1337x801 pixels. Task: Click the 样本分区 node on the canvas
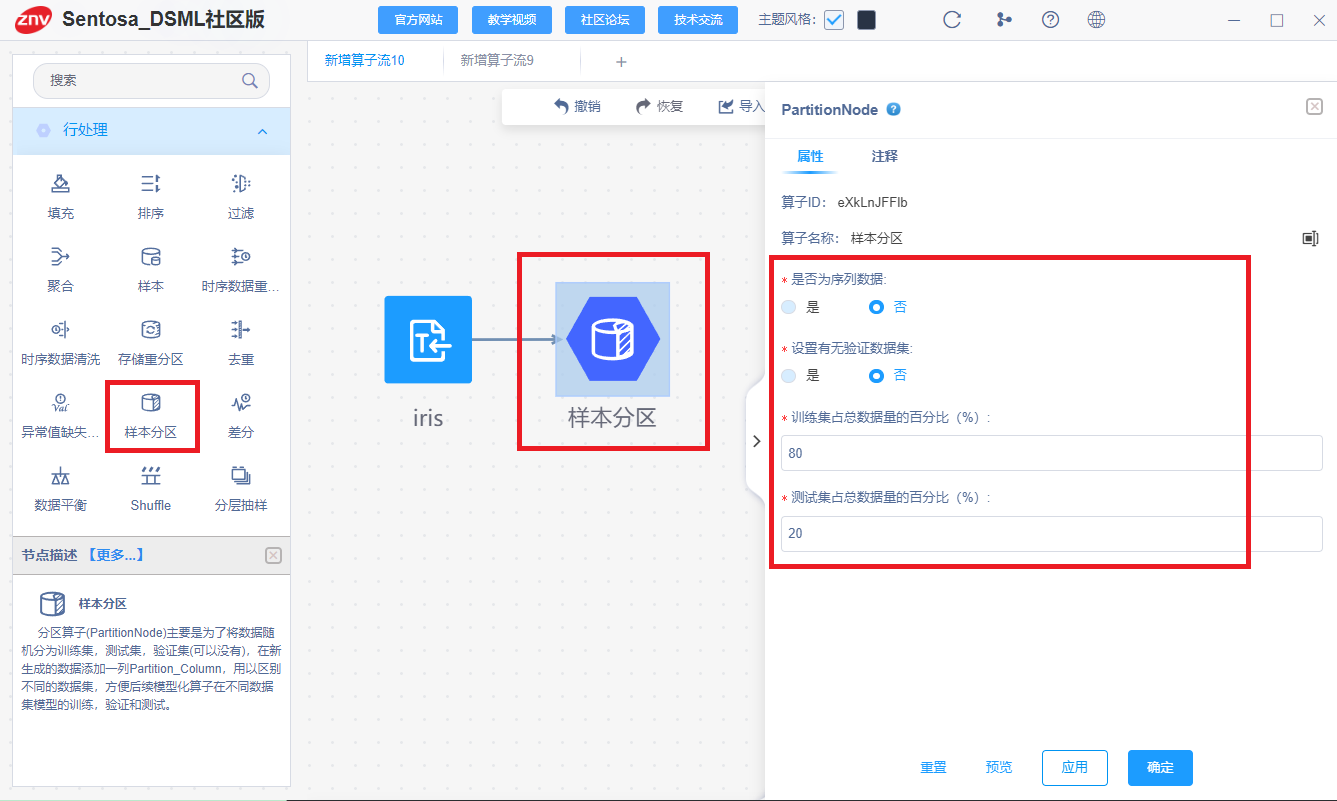pos(612,340)
